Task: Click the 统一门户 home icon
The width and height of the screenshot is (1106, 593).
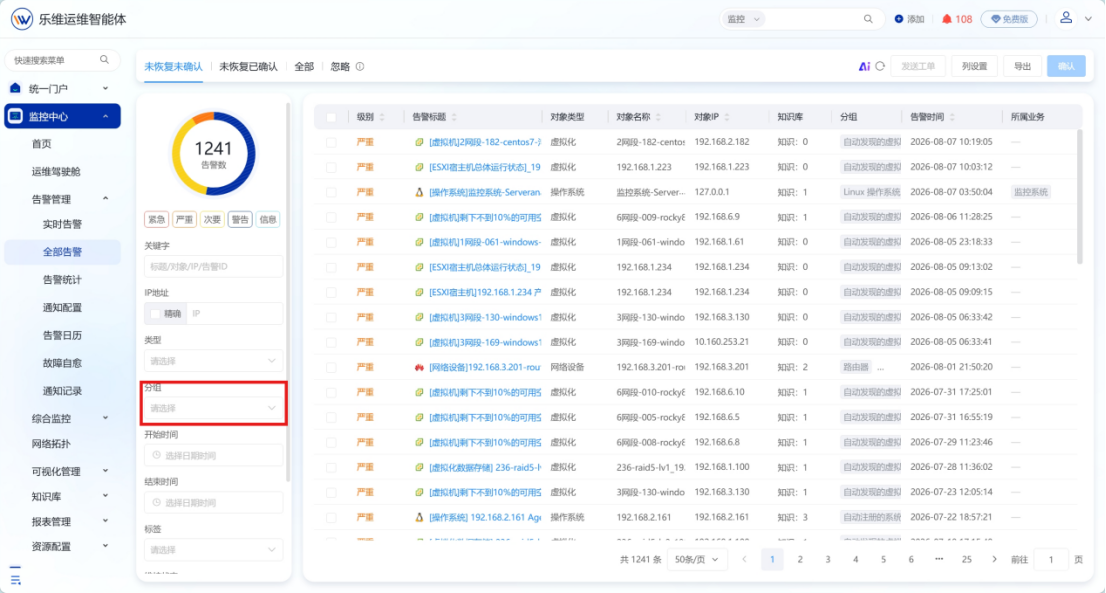Action: pyautogui.click(x=16, y=88)
